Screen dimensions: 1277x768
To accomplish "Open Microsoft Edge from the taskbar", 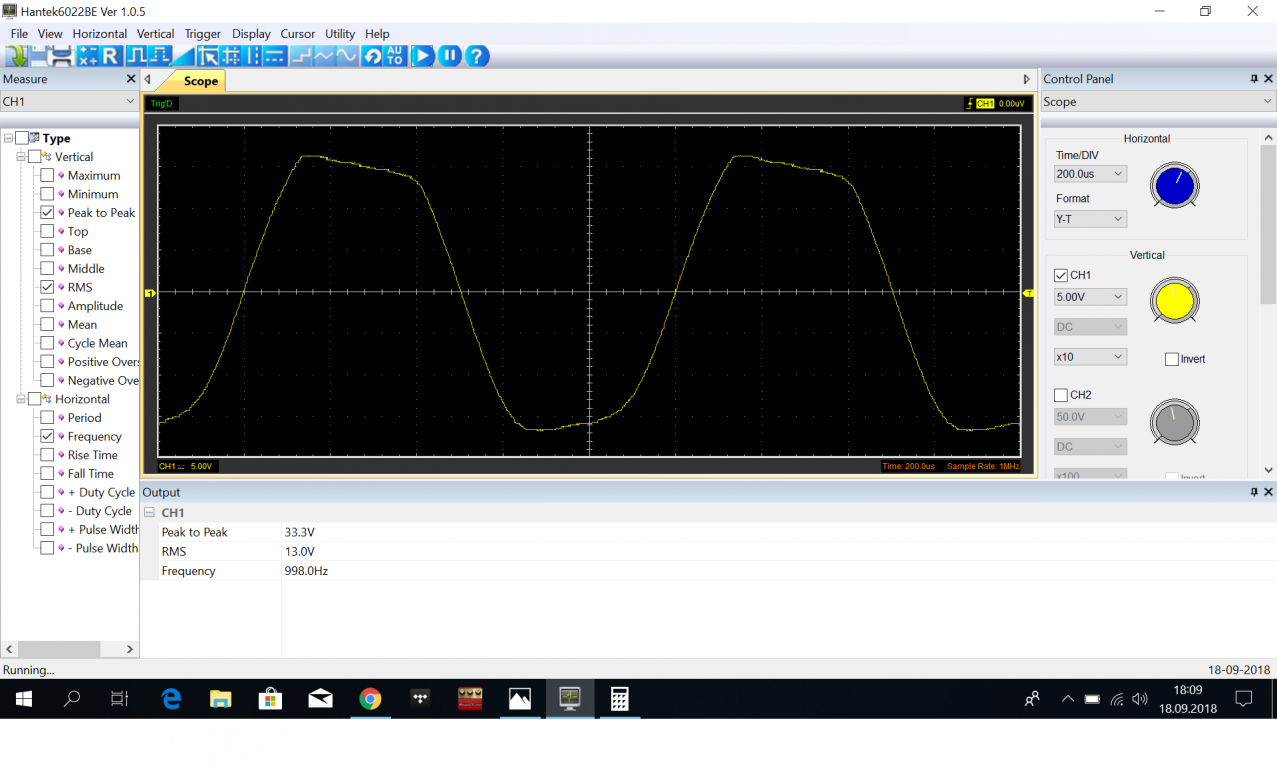I will [171, 699].
